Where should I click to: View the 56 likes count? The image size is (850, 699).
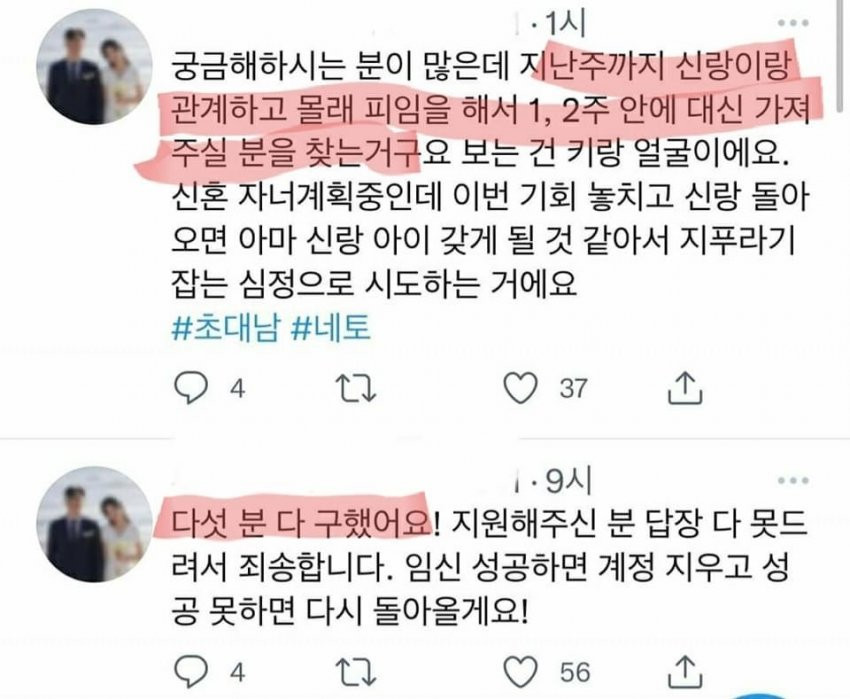click(575, 672)
